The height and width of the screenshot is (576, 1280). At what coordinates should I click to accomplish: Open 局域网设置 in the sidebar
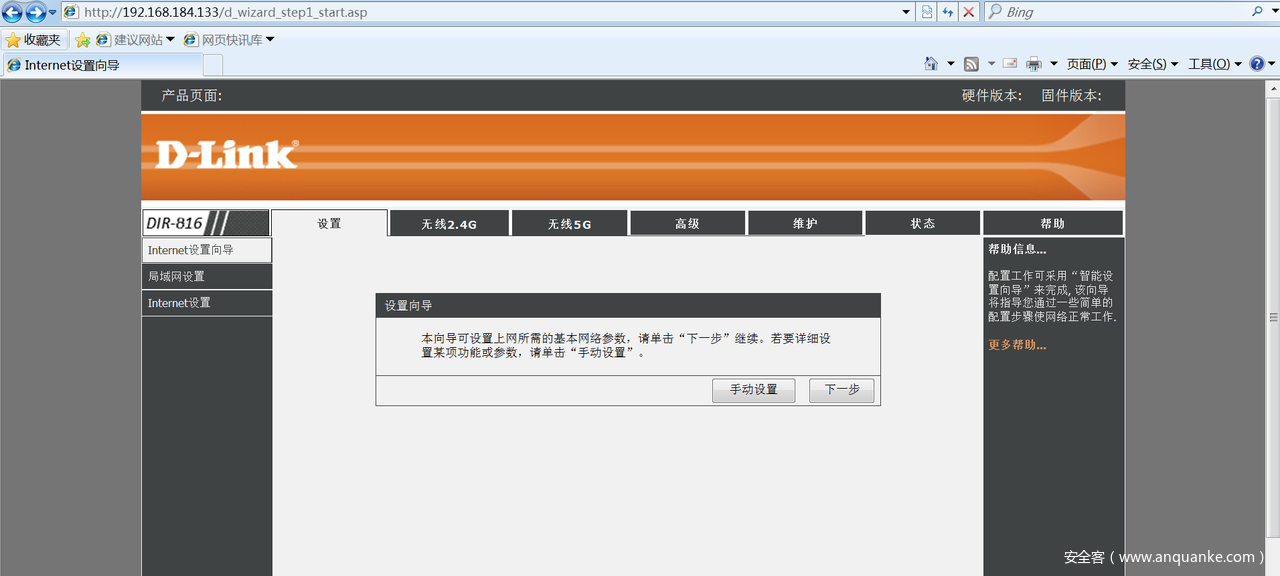click(207, 277)
